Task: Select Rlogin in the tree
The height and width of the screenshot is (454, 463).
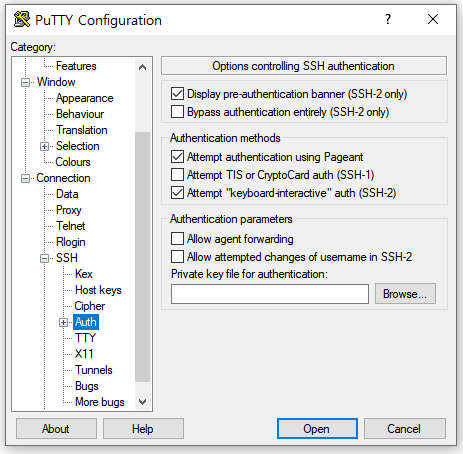Action: point(71,242)
